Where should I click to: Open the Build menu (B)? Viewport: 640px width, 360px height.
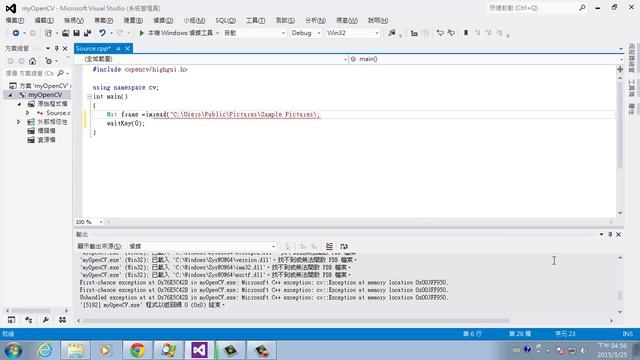click(x=133, y=20)
